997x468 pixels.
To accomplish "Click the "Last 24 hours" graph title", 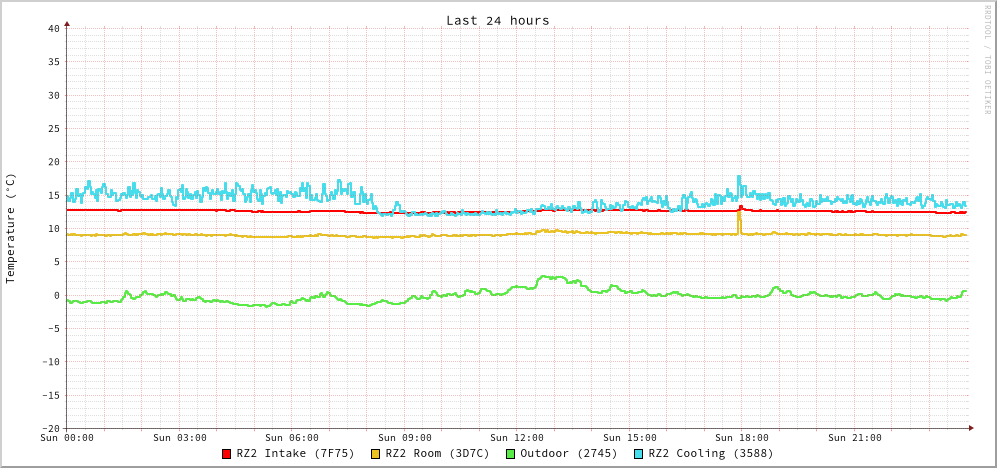I will pyautogui.click(x=497, y=20).
